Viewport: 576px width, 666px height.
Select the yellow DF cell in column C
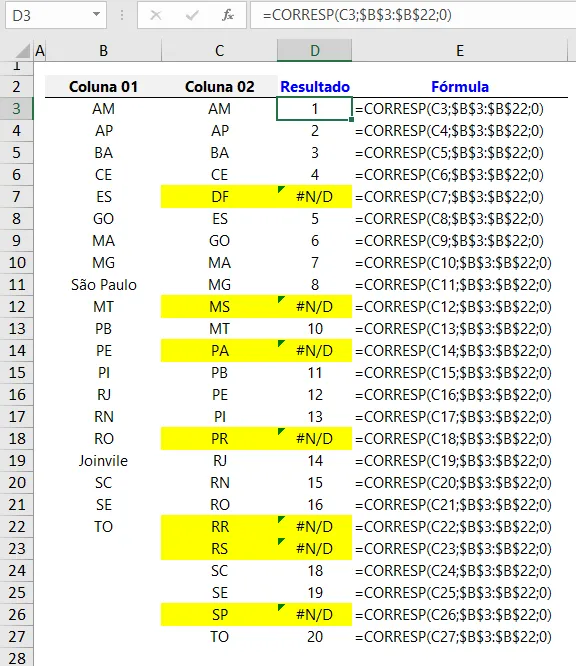(x=219, y=197)
